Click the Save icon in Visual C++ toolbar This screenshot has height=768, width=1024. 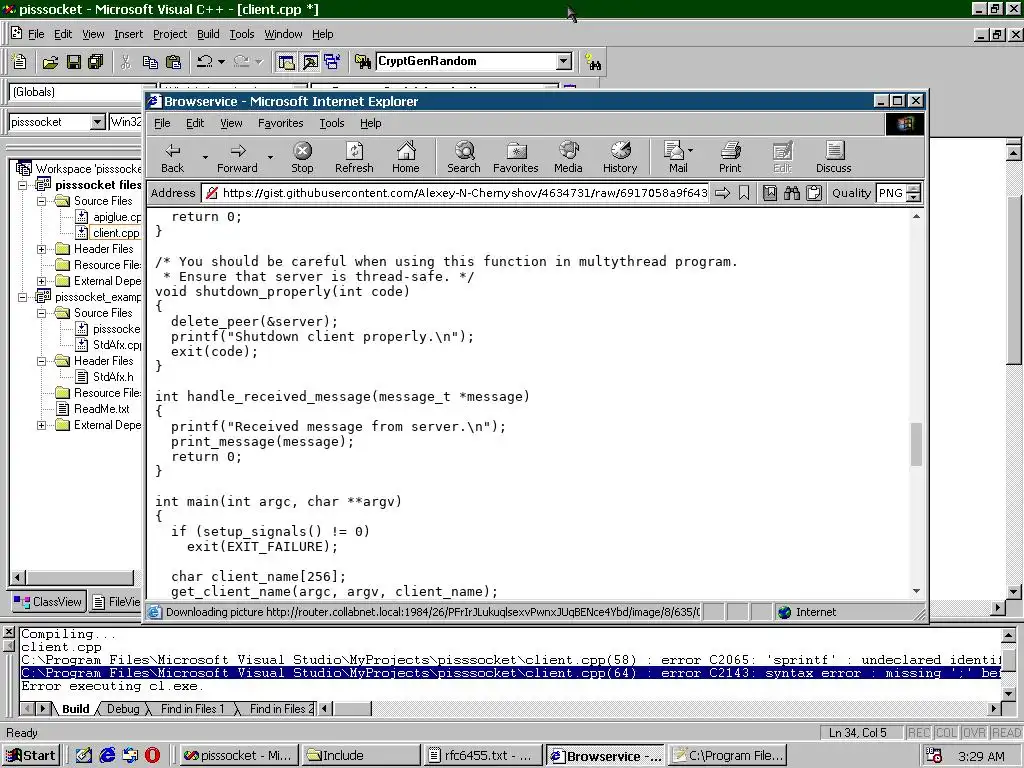pyautogui.click(x=74, y=62)
